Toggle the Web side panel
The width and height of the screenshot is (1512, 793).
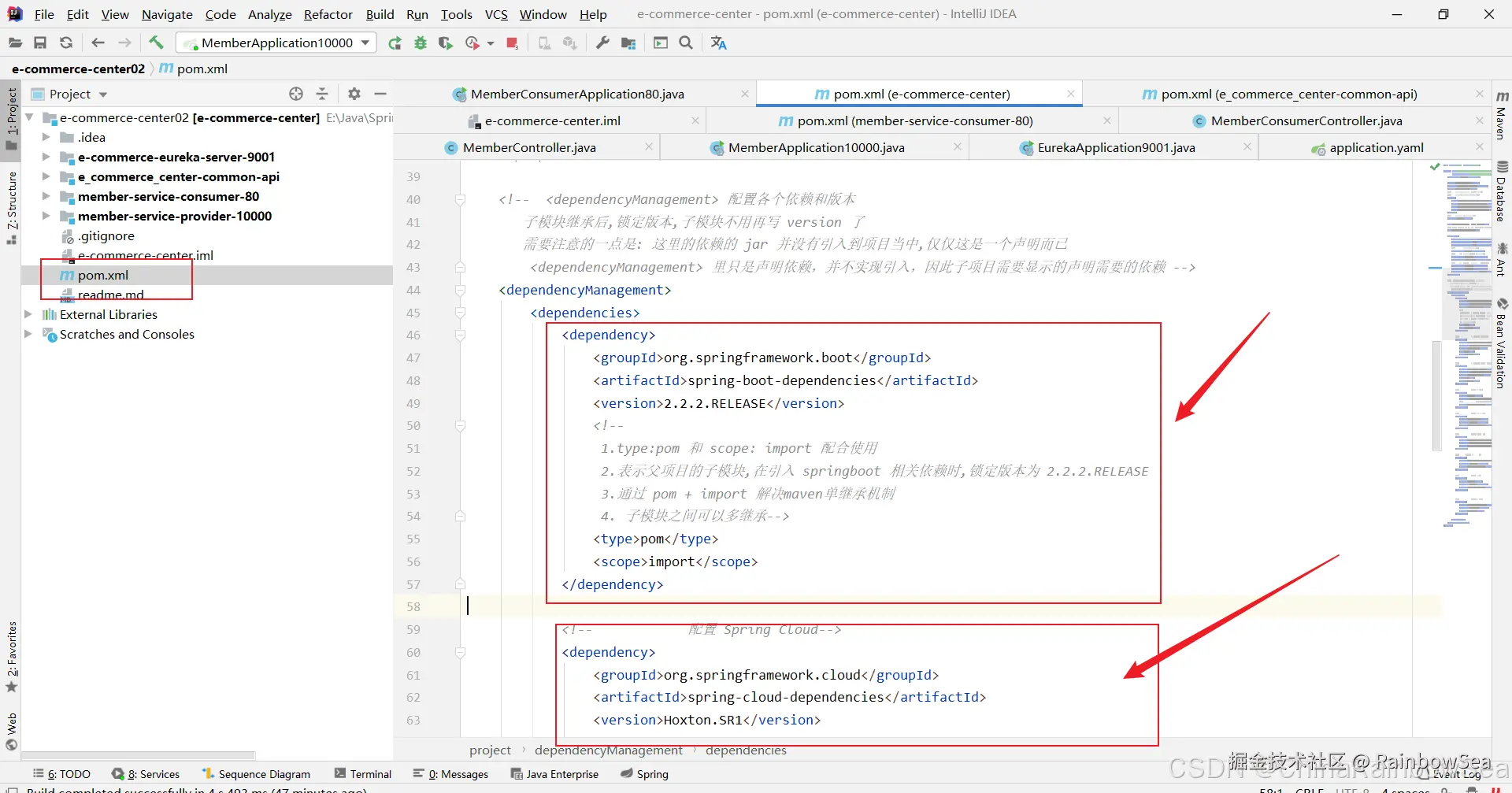click(12, 732)
